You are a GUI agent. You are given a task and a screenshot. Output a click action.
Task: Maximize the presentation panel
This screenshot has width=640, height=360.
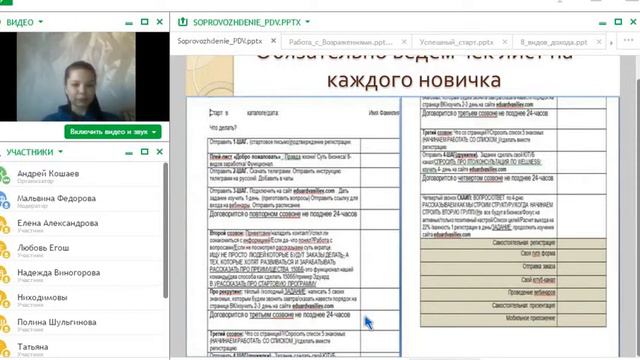click(x=618, y=22)
